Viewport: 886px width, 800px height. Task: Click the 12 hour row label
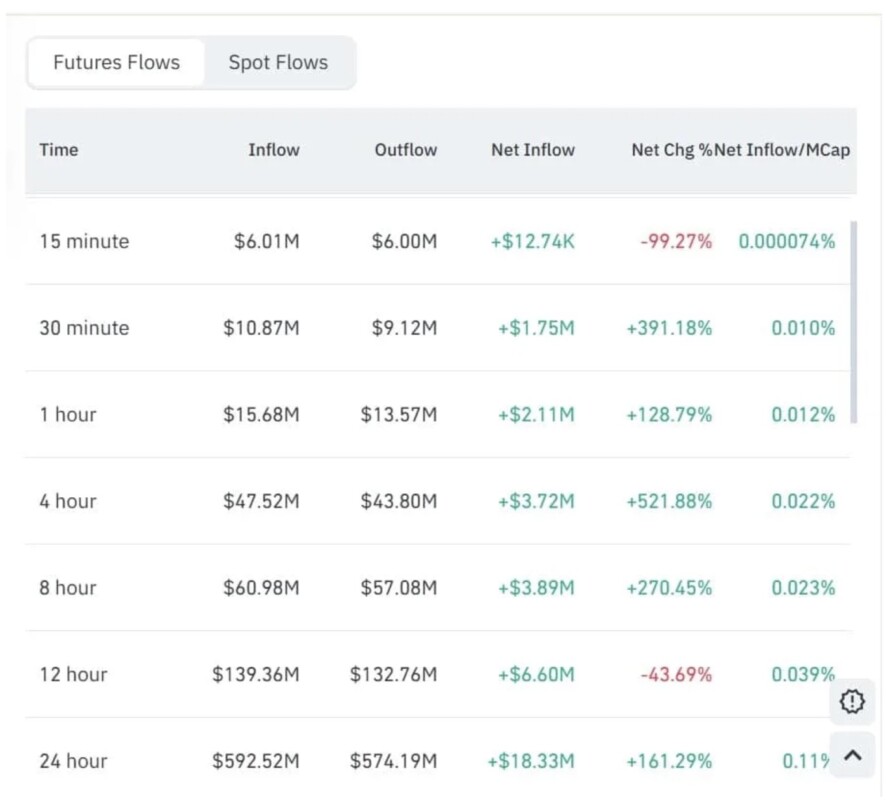coord(72,675)
